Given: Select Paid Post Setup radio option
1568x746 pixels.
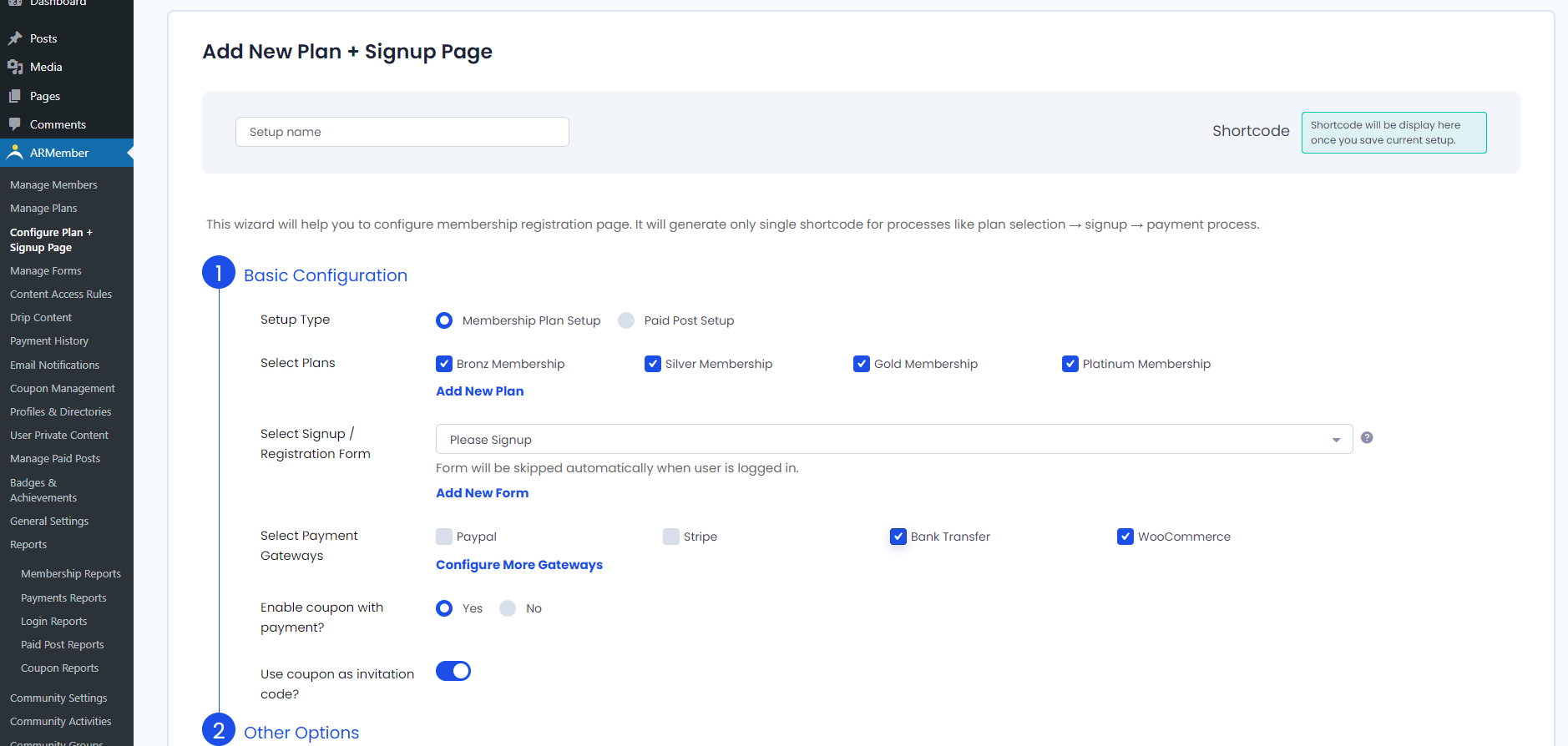Looking at the screenshot, I should pyautogui.click(x=626, y=320).
